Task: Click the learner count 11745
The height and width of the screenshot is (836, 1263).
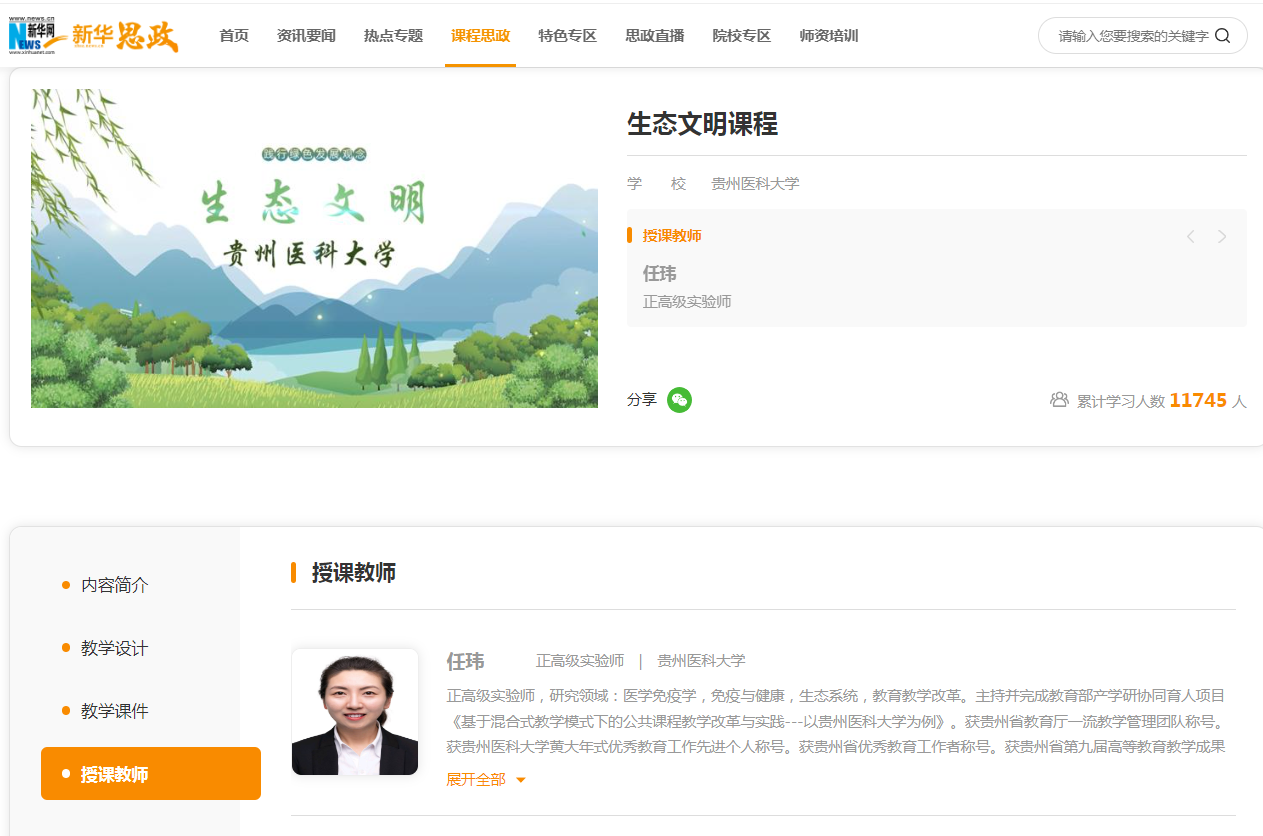Action: (x=1198, y=400)
